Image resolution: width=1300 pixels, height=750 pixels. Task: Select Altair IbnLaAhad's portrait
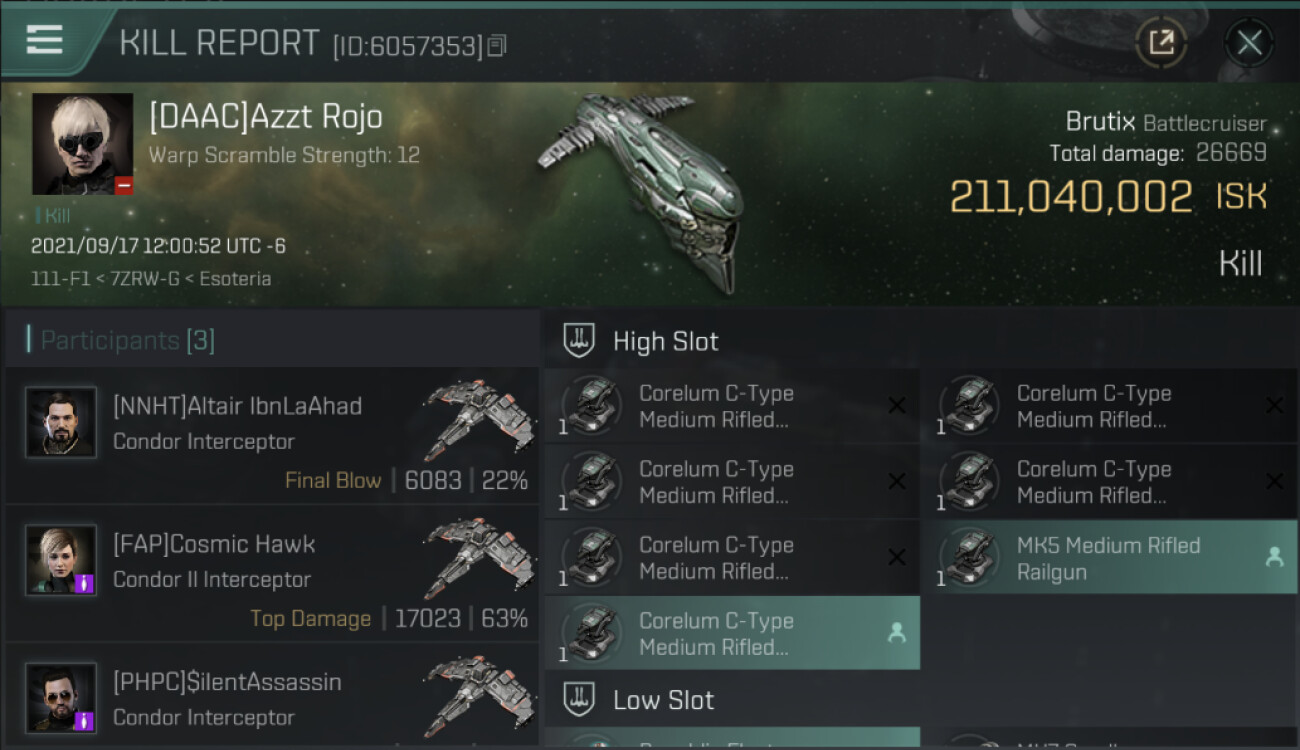click(61, 422)
